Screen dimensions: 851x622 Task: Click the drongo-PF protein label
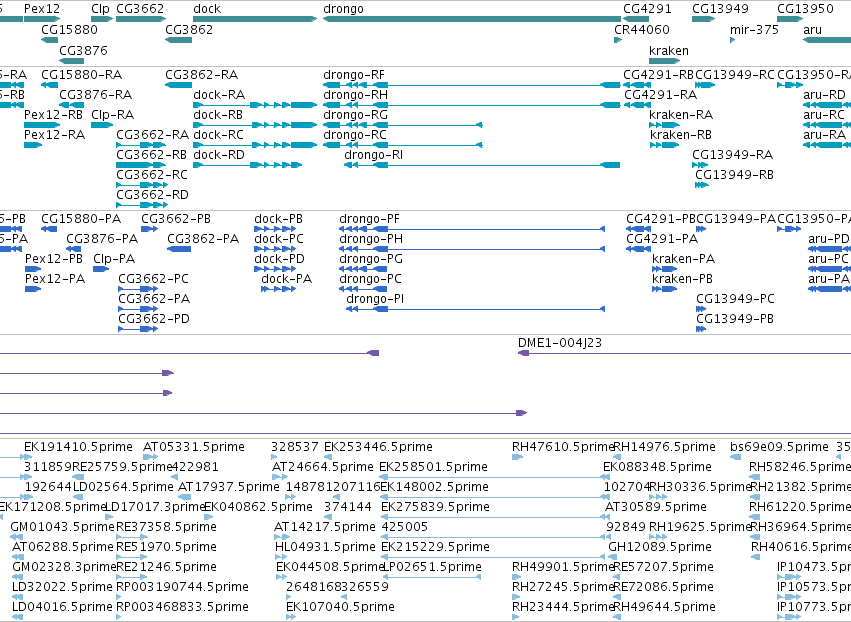pyautogui.click(x=369, y=219)
